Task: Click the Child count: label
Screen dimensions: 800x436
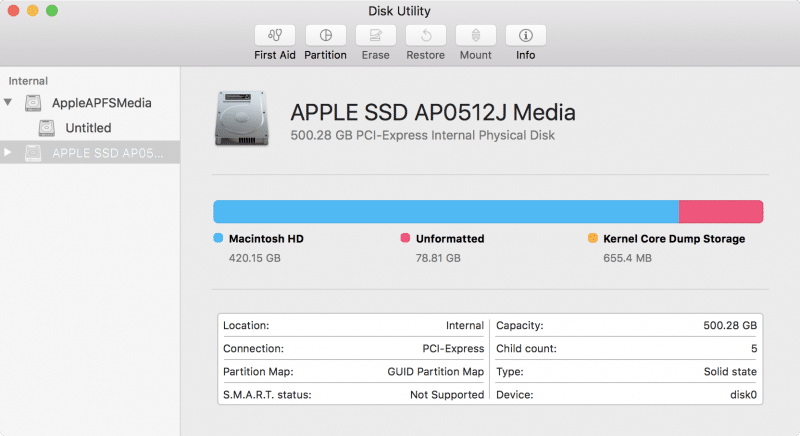Action: (526, 348)
